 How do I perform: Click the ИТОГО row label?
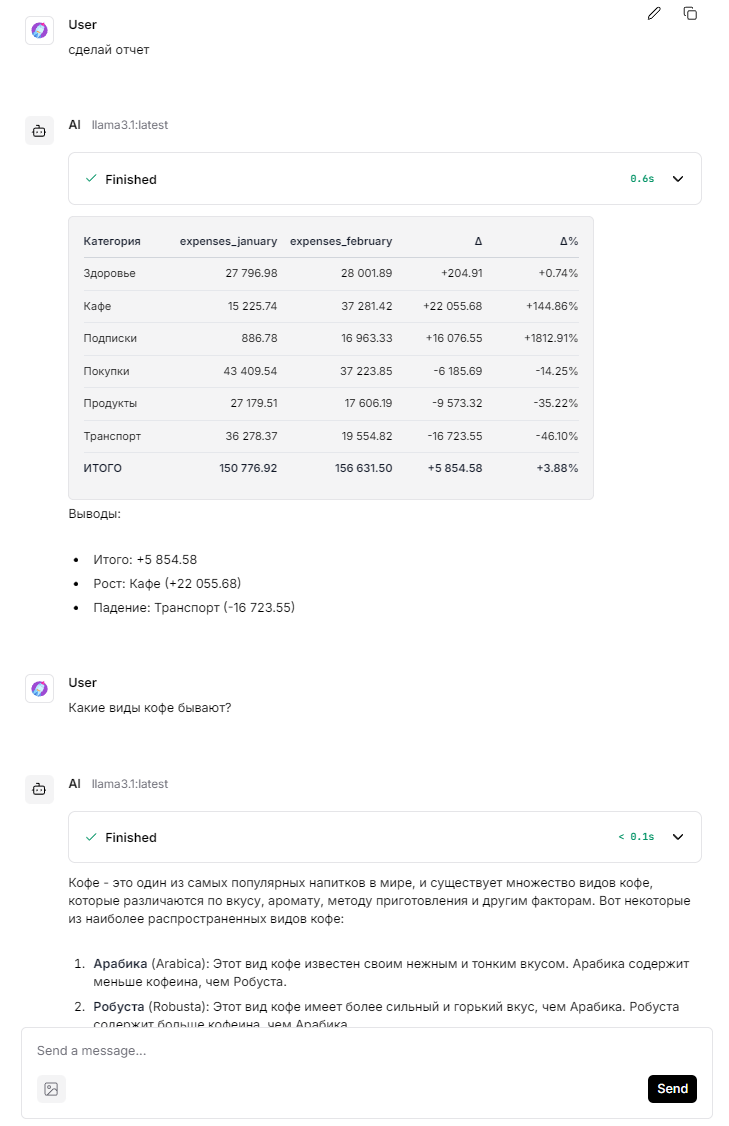pyautogui.click(x=102, y=468)
